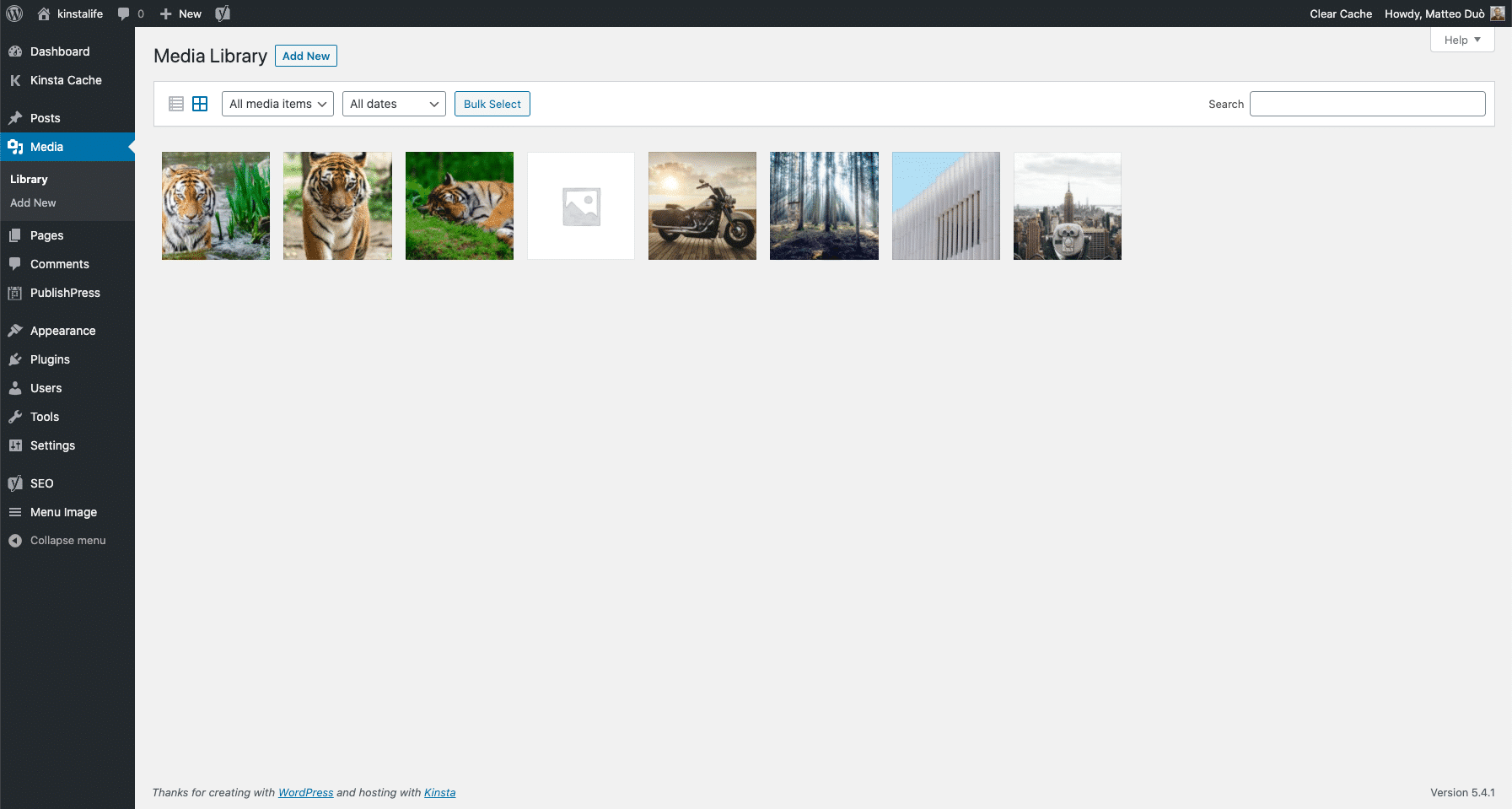Viewport: 1512px width, 809px height.
Task: Open the WordPress logo menu in admin bar
Action: [x=13, y=13]
